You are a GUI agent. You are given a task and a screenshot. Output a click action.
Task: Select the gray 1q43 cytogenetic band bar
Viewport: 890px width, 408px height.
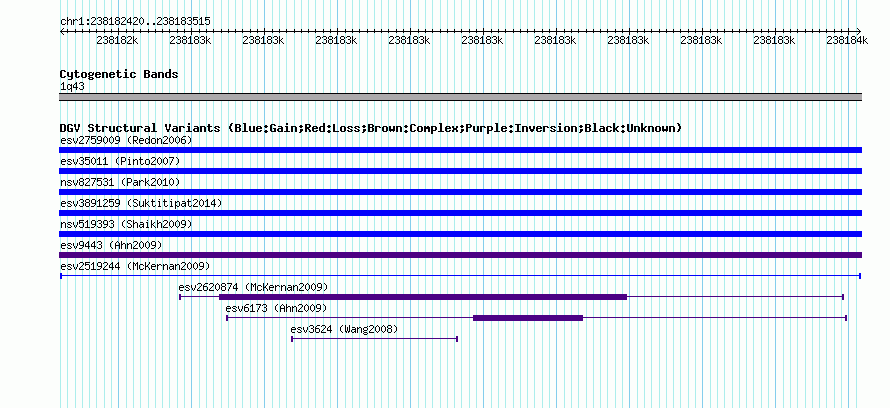[460, 97]
